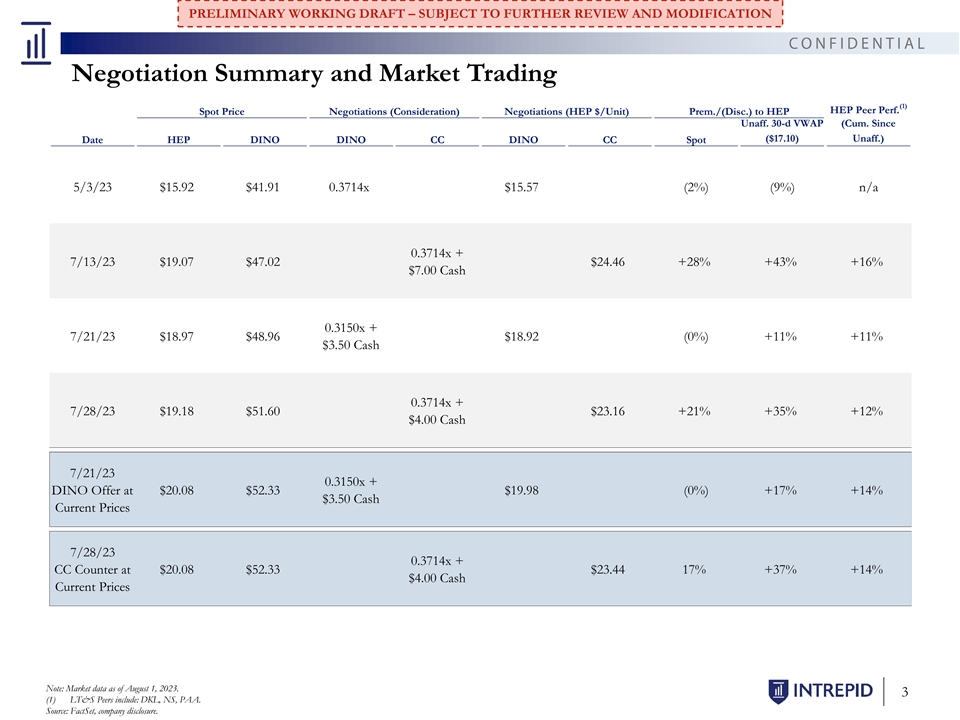Click the '$23.16' CC $/Unit value
Viewport: 960px width, 720px height.
tap(608, 411)
